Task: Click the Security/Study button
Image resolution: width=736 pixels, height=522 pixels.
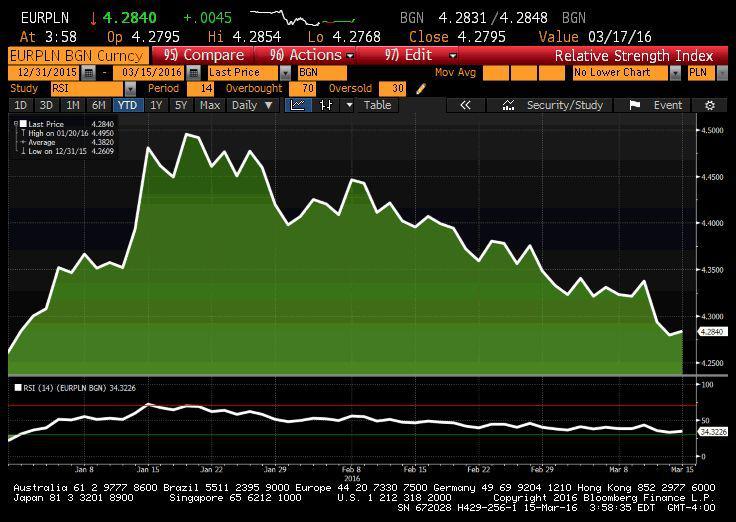Action: (553, 105)
